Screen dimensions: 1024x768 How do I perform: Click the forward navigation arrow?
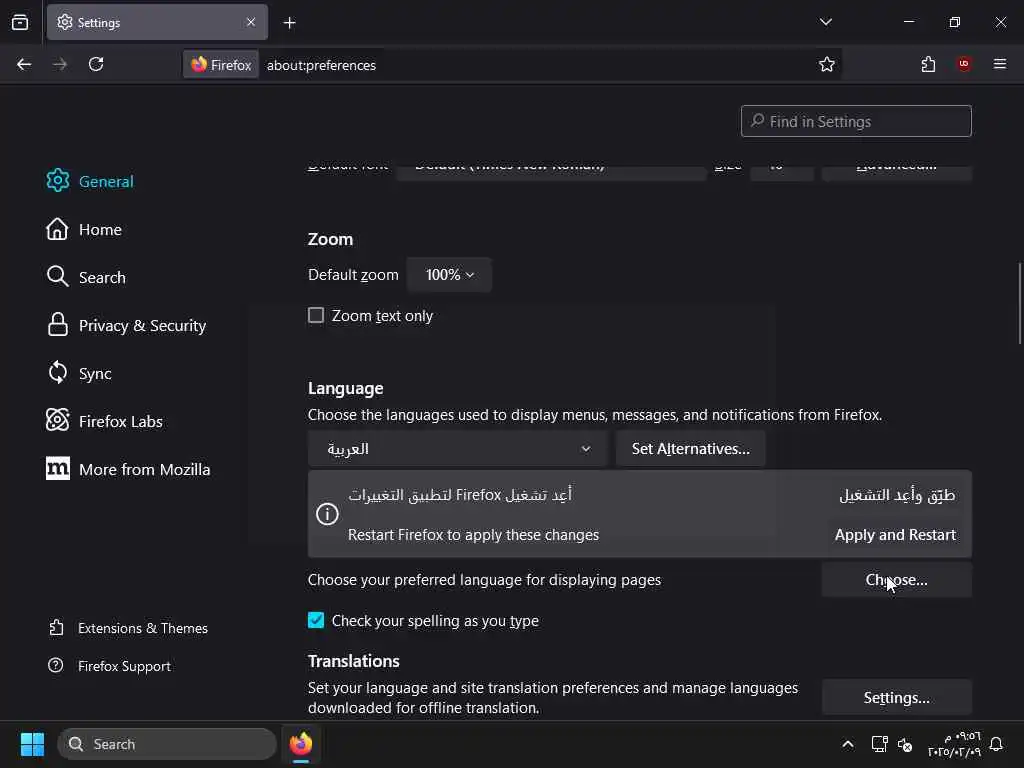tap(60, 64)
